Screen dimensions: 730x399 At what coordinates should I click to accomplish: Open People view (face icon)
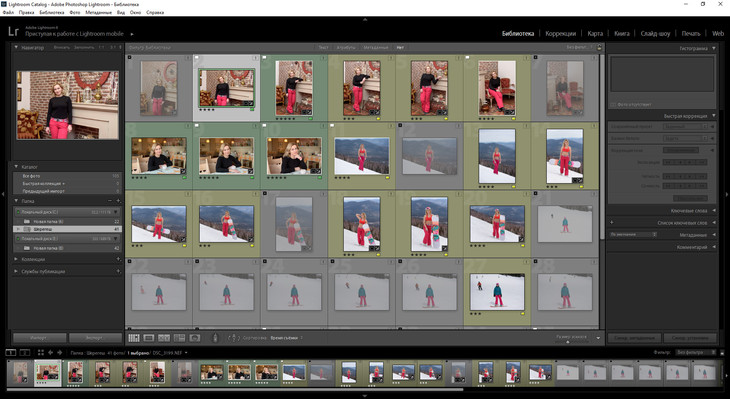195,338
